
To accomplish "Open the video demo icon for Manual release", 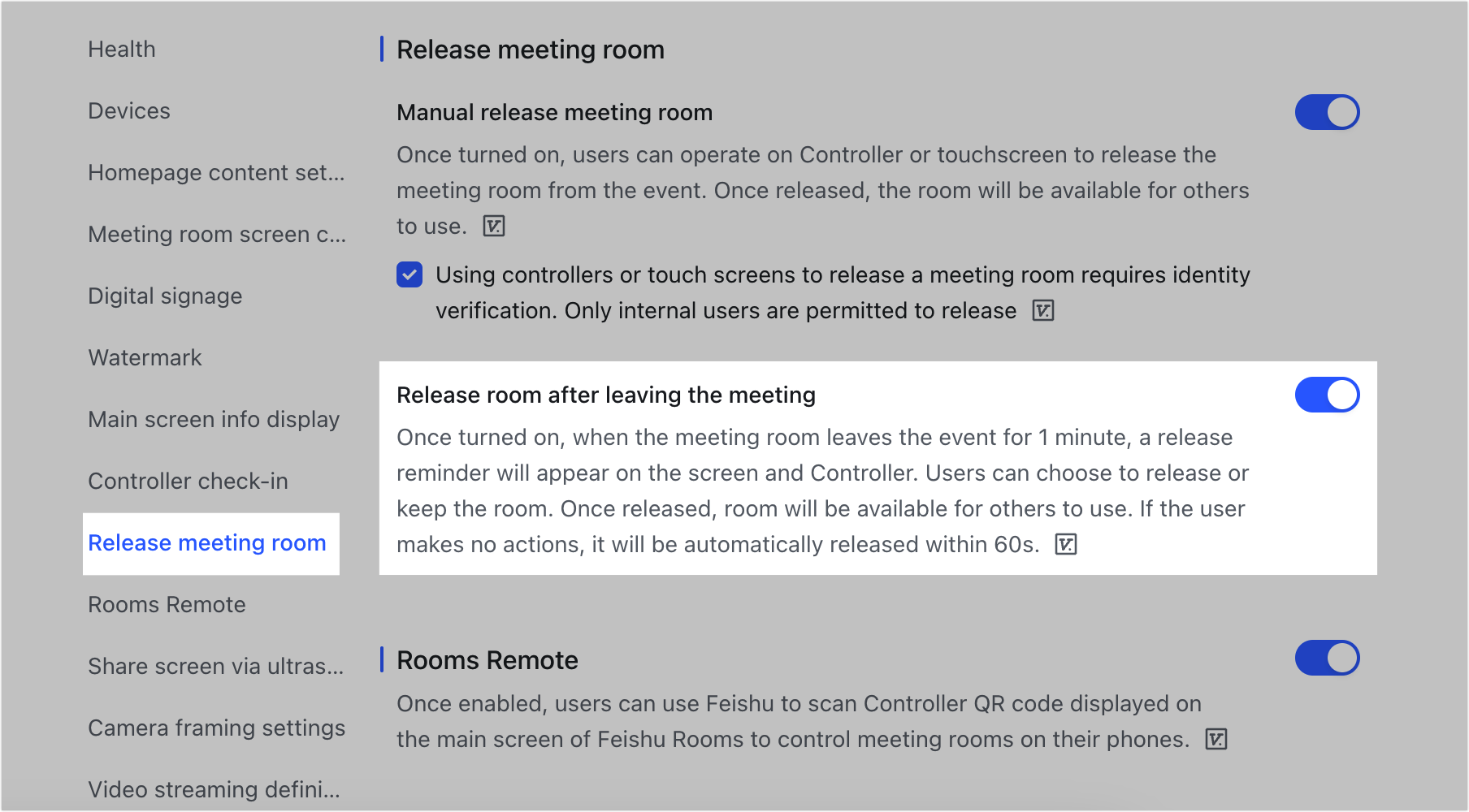I will (493, 227).
